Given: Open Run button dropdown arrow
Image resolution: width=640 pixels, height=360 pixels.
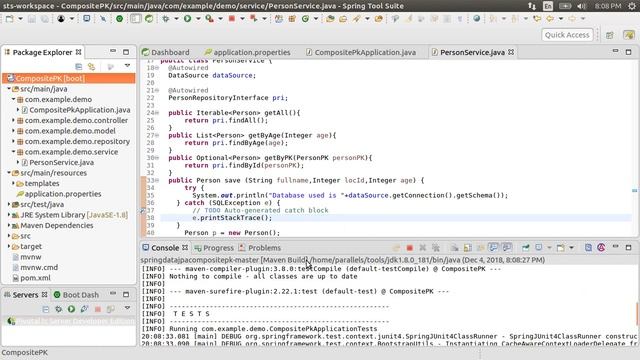Looking at the screenshot, I should click(198, 19).
